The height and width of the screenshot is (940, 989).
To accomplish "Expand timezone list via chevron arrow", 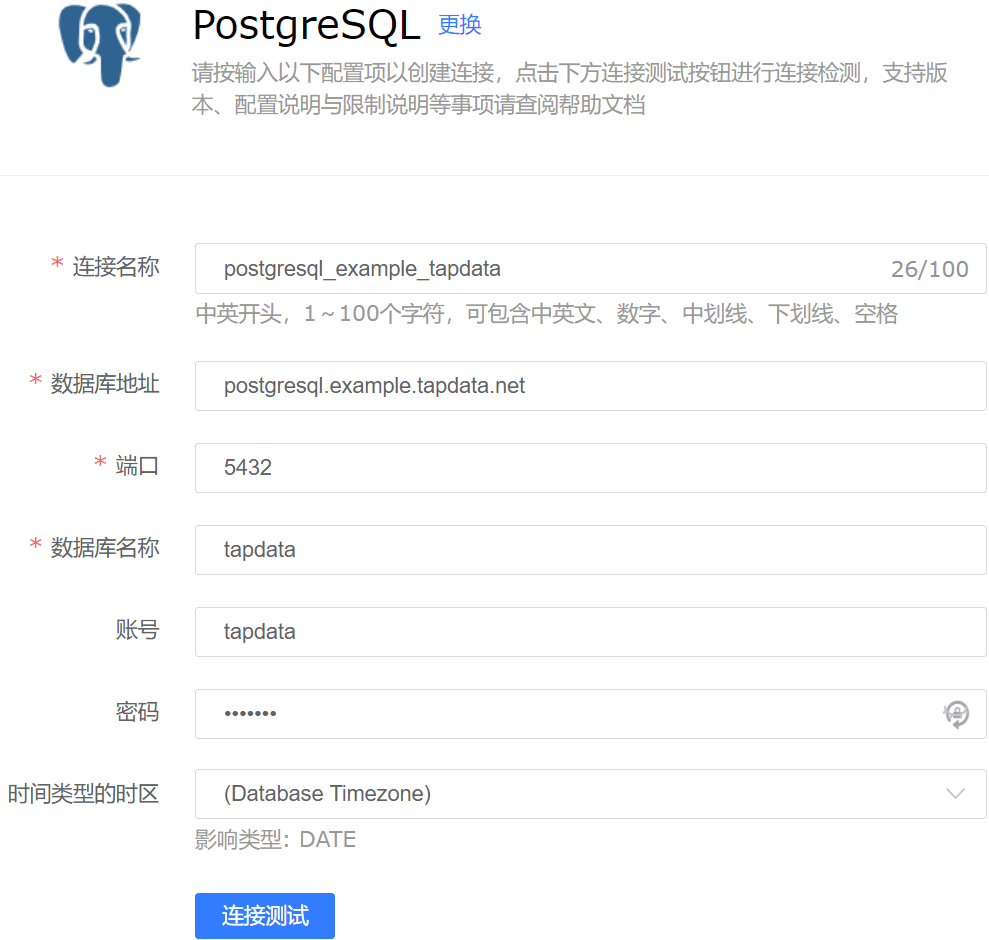I will coord(955,794).
